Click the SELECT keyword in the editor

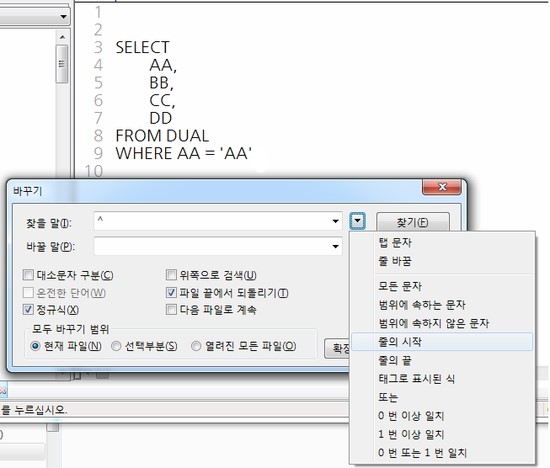[142, 47]
